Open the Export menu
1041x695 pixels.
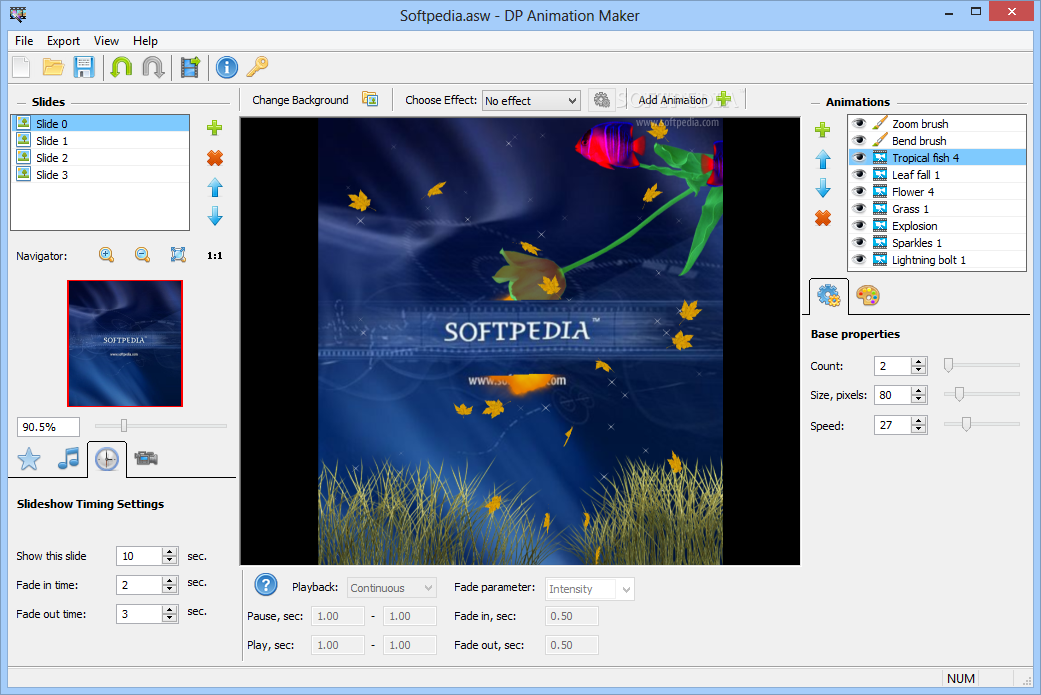point(63,40)
